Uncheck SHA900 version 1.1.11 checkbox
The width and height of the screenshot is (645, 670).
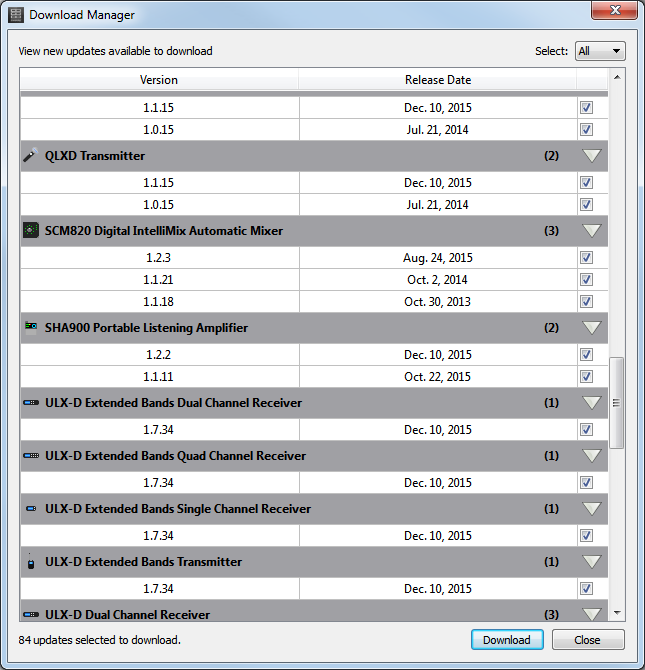pos(586,377)
